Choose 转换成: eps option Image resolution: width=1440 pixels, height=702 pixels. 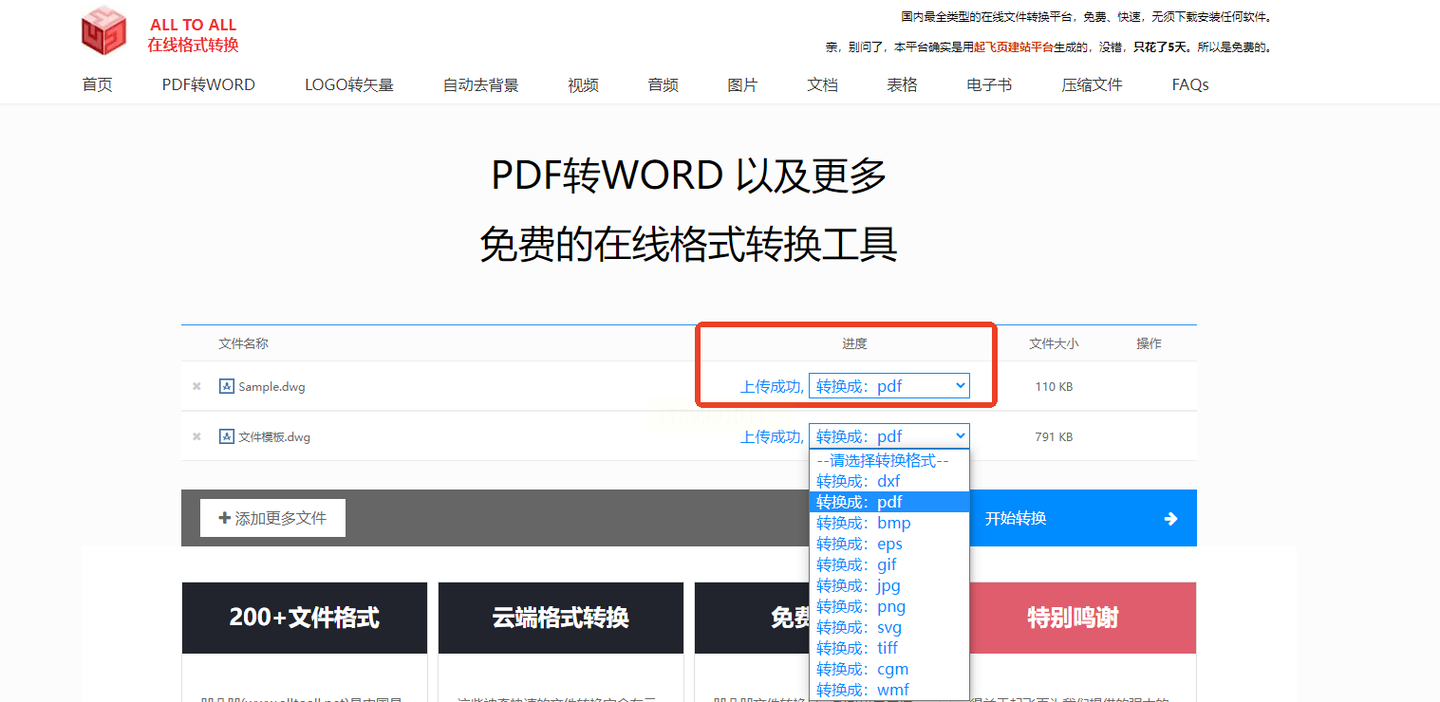pyautogui.click(x=889, y=544)
